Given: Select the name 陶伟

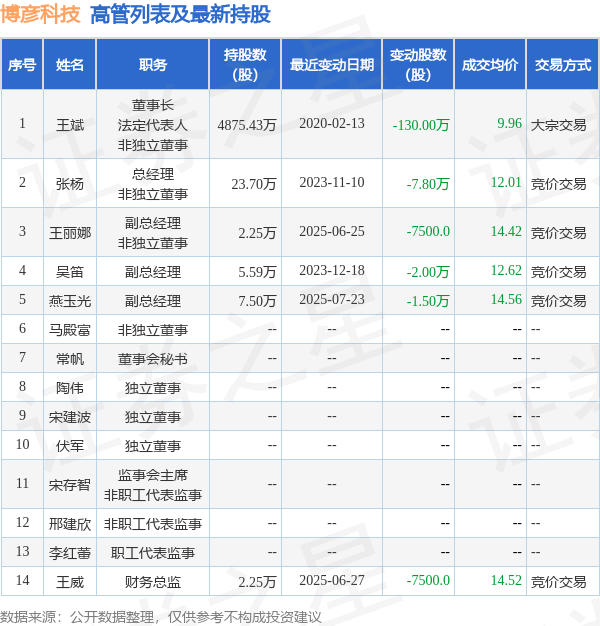Looking at the screenshot, I should pos(70,388).
